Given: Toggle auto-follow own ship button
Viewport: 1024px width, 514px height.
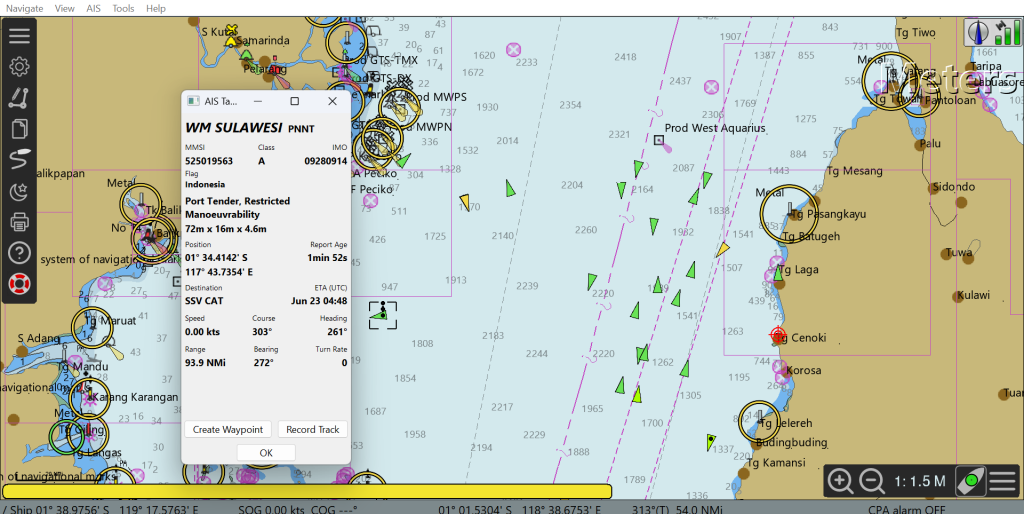Looking at the screenshot, I should coord(970,481).
